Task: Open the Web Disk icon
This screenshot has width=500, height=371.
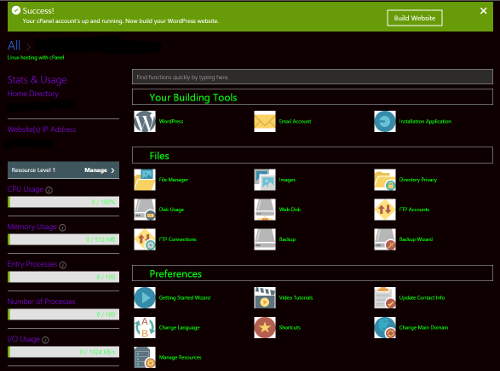Action: point(265,209)
